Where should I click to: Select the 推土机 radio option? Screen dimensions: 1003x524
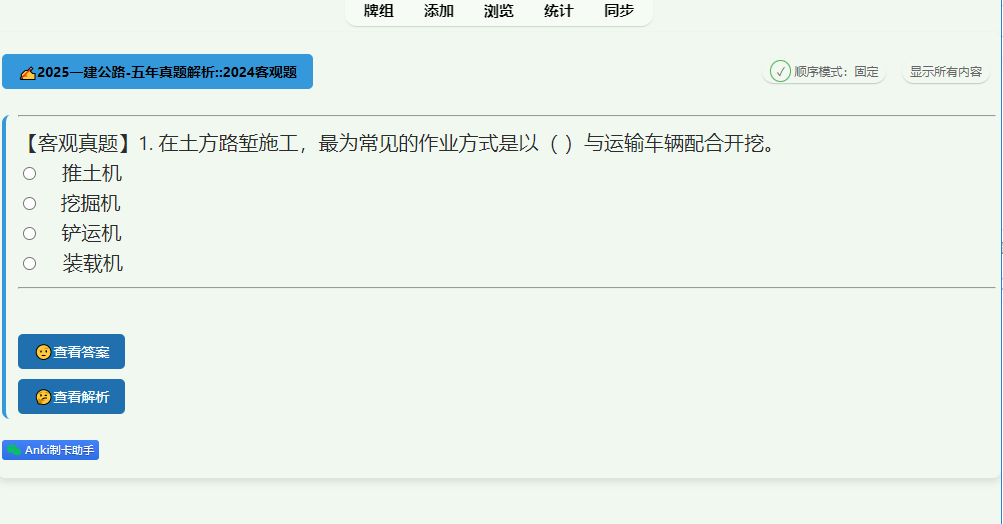(29, 173)
